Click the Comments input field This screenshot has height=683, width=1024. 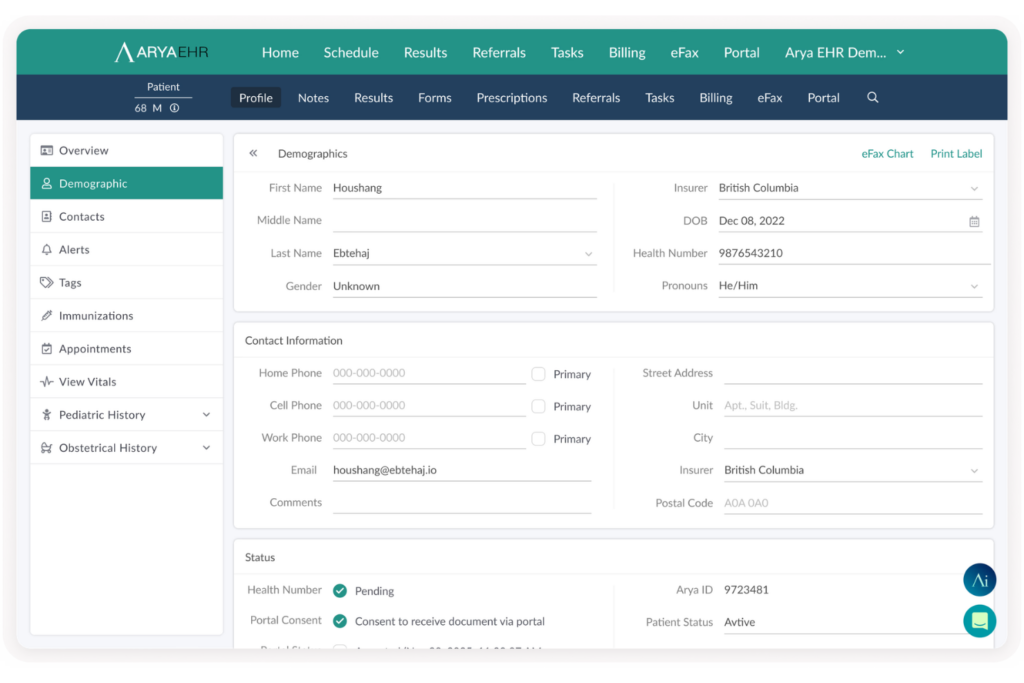coord(462,503)
